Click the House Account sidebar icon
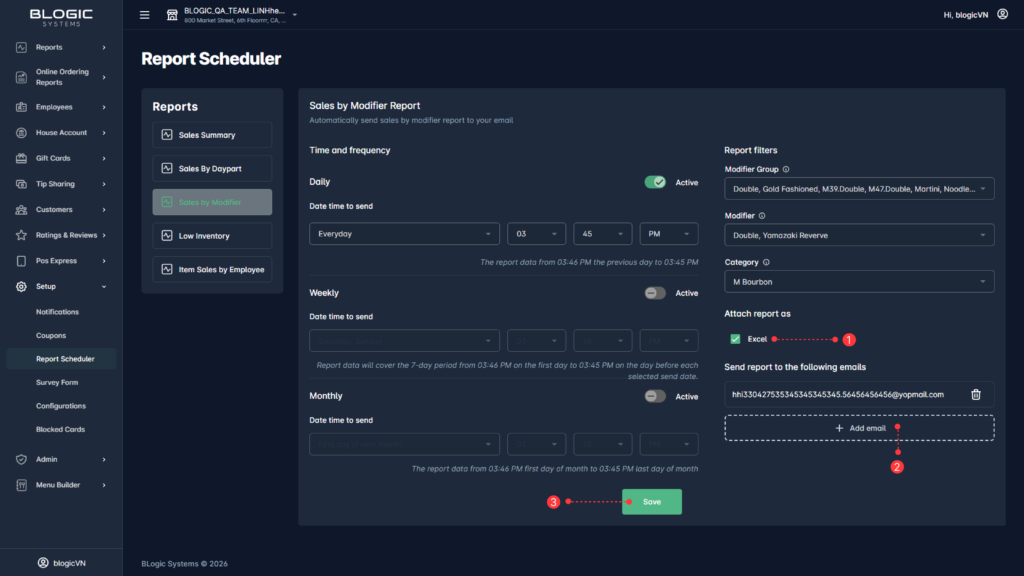Viewport: 1024px width, 576px height. point(22,133)
